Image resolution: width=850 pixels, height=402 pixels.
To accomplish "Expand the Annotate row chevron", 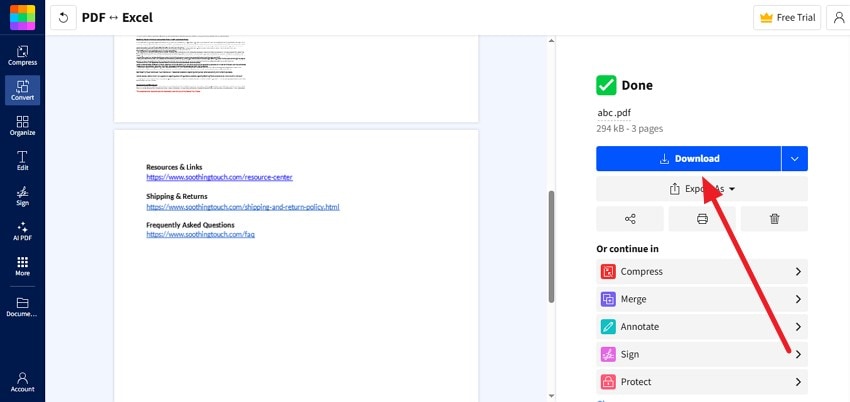I will [798, 327].
